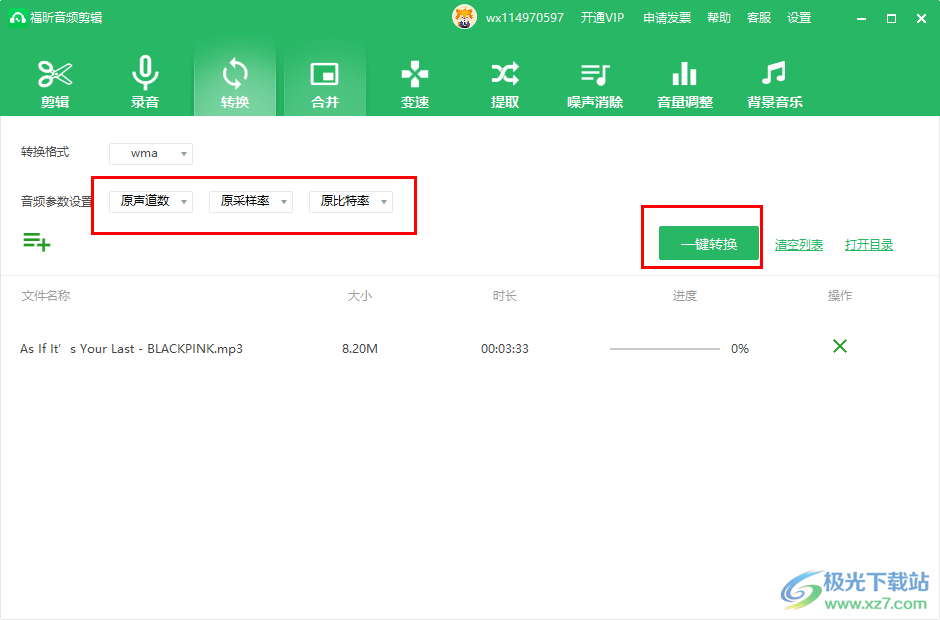This screenshot has width=940, height=620.
Task: Select the 噪声消除 noise removal tool
Action: (595, 83)
